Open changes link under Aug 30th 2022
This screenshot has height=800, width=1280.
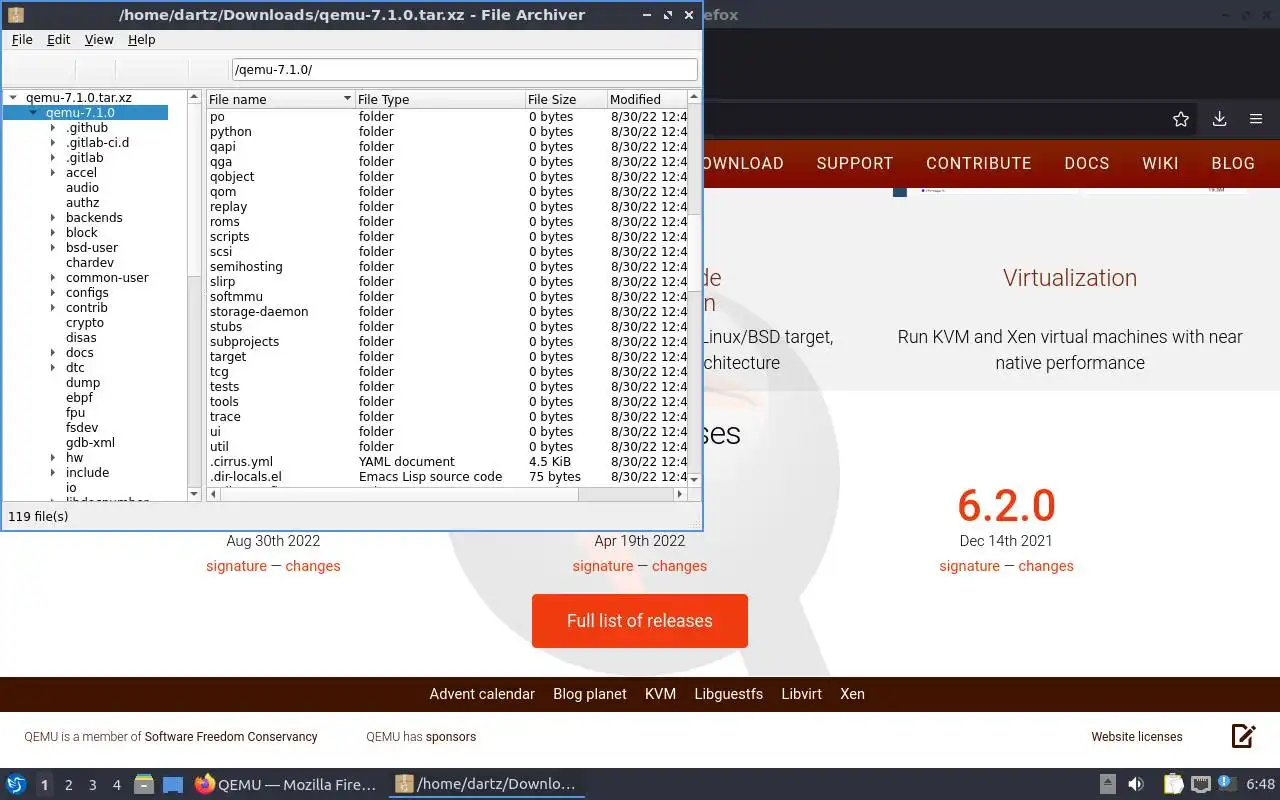click(313, 566)
